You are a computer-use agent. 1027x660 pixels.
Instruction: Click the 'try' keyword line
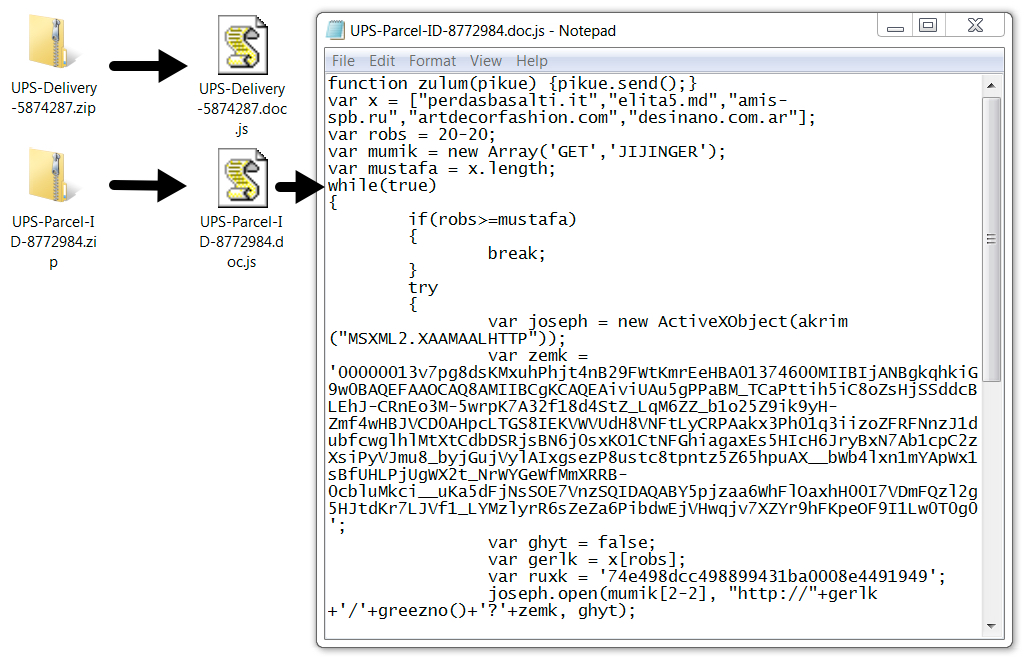[x=423, y=287]
